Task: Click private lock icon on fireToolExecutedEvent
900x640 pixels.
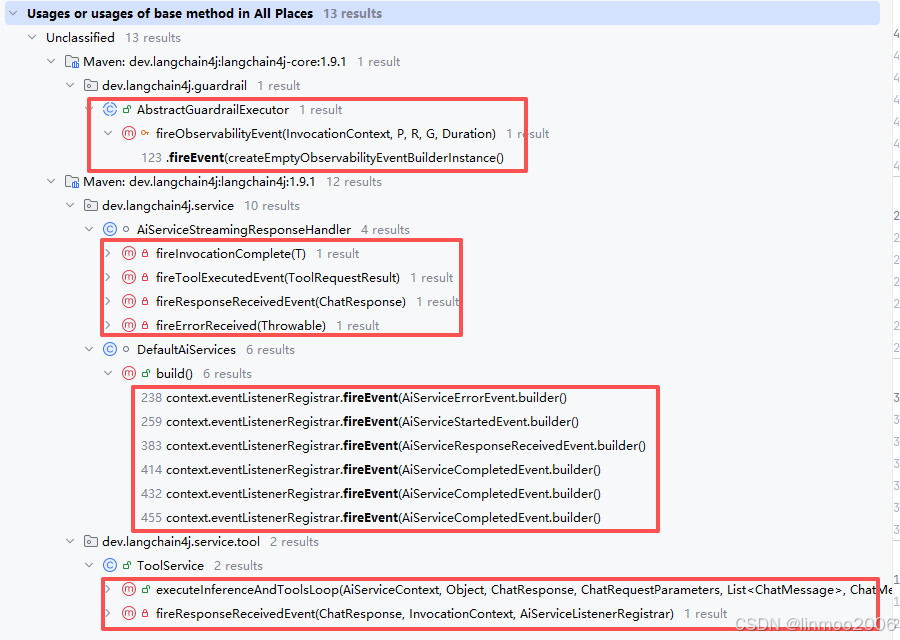Action: 145,277
